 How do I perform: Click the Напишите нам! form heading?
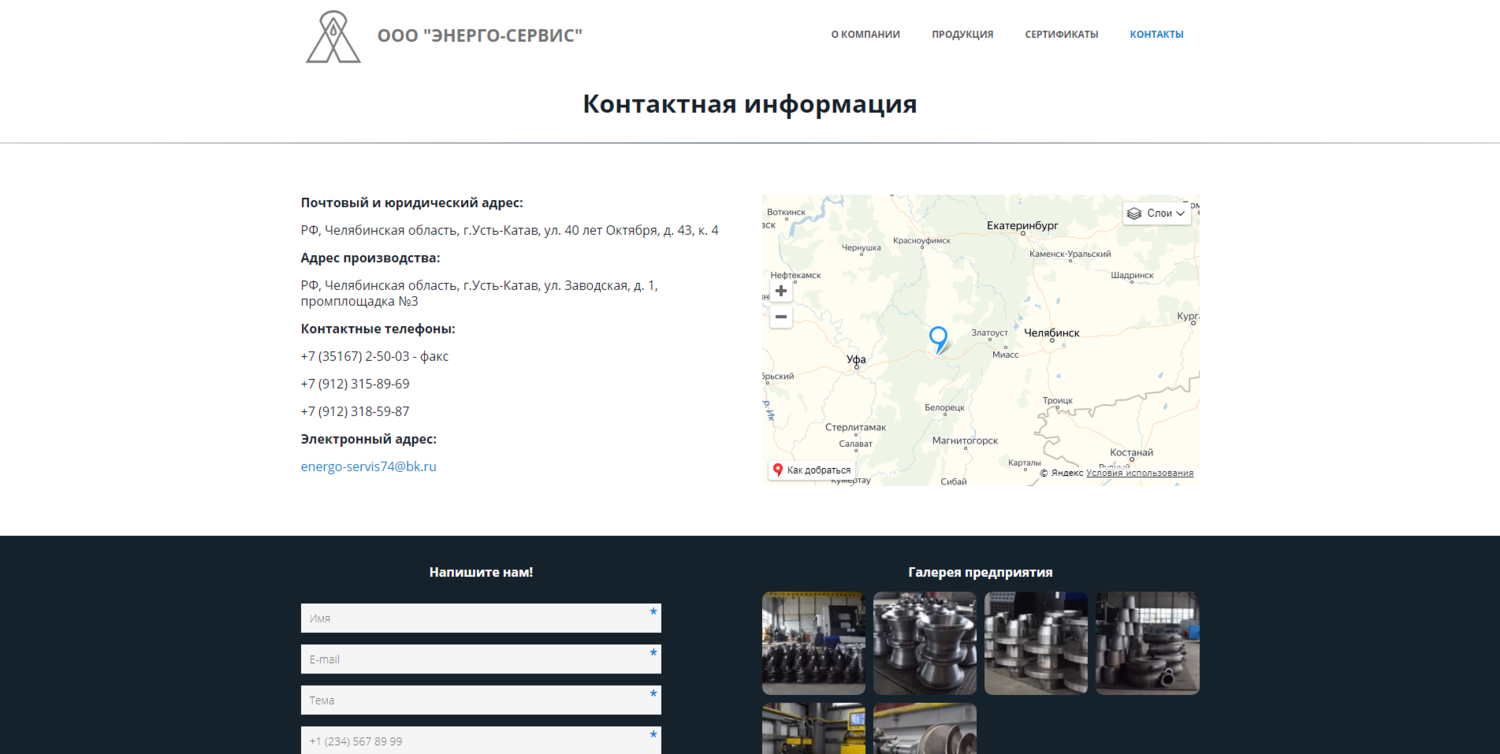coord(481,572)
